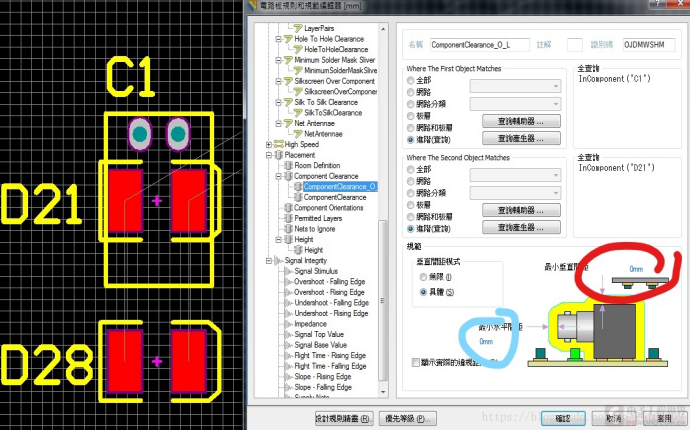The image size is (691, 430).
Task: Click the Room Definition rule icon
Action: click(x=288, y=166)
